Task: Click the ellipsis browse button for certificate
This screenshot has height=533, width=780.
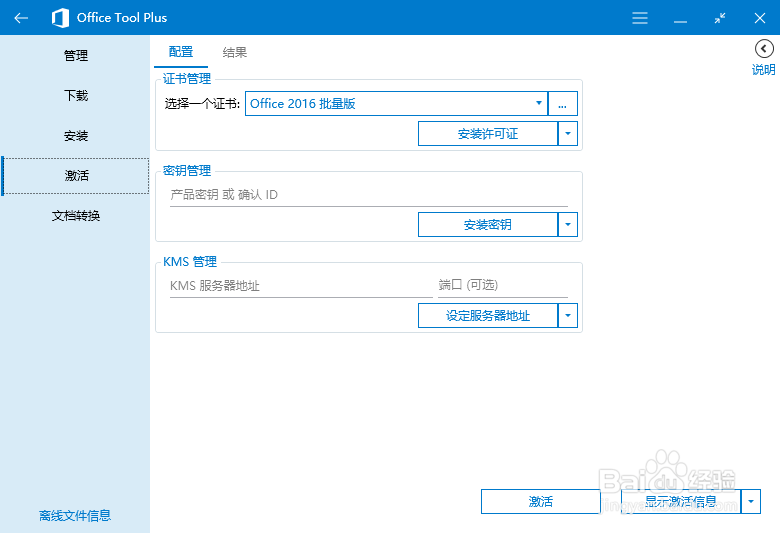Action: pos(563,104)
